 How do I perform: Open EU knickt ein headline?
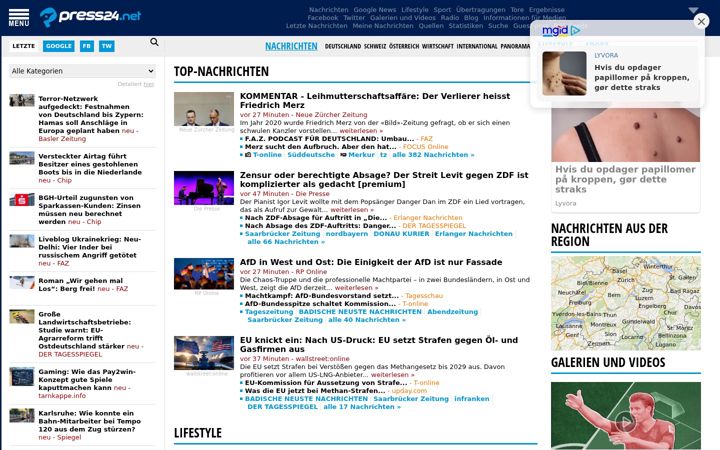(x=379, y=344)
